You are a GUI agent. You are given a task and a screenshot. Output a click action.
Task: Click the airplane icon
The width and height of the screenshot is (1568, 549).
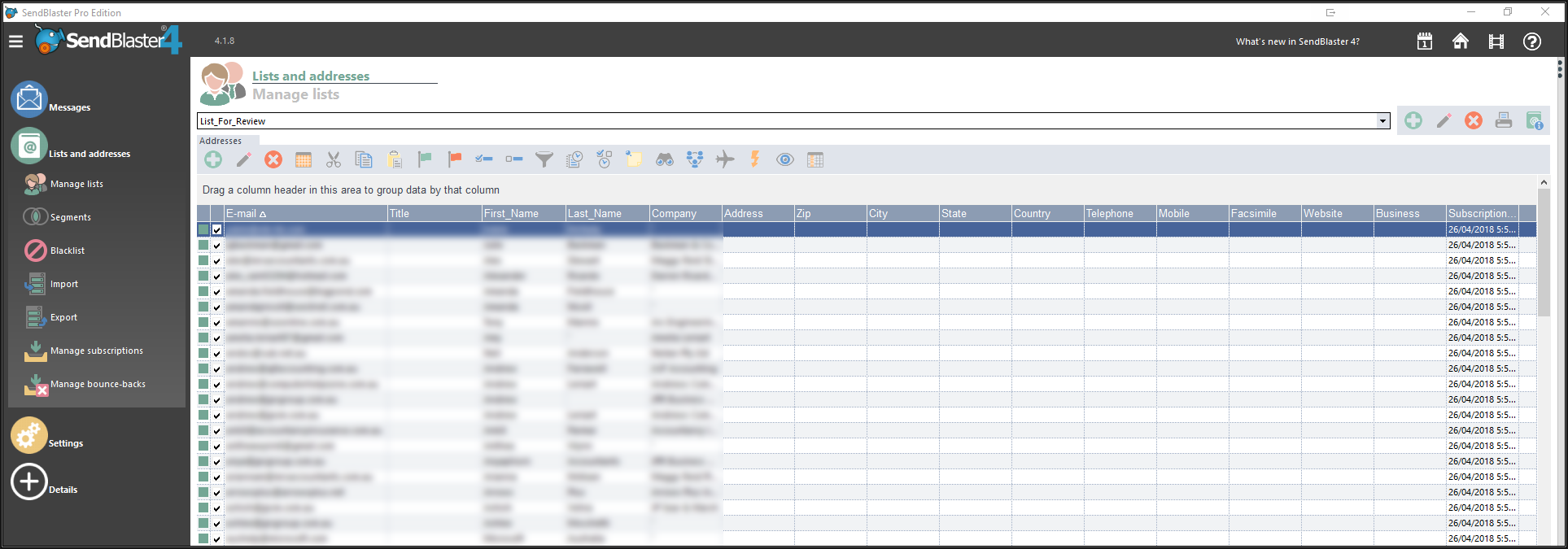[725, 159]
